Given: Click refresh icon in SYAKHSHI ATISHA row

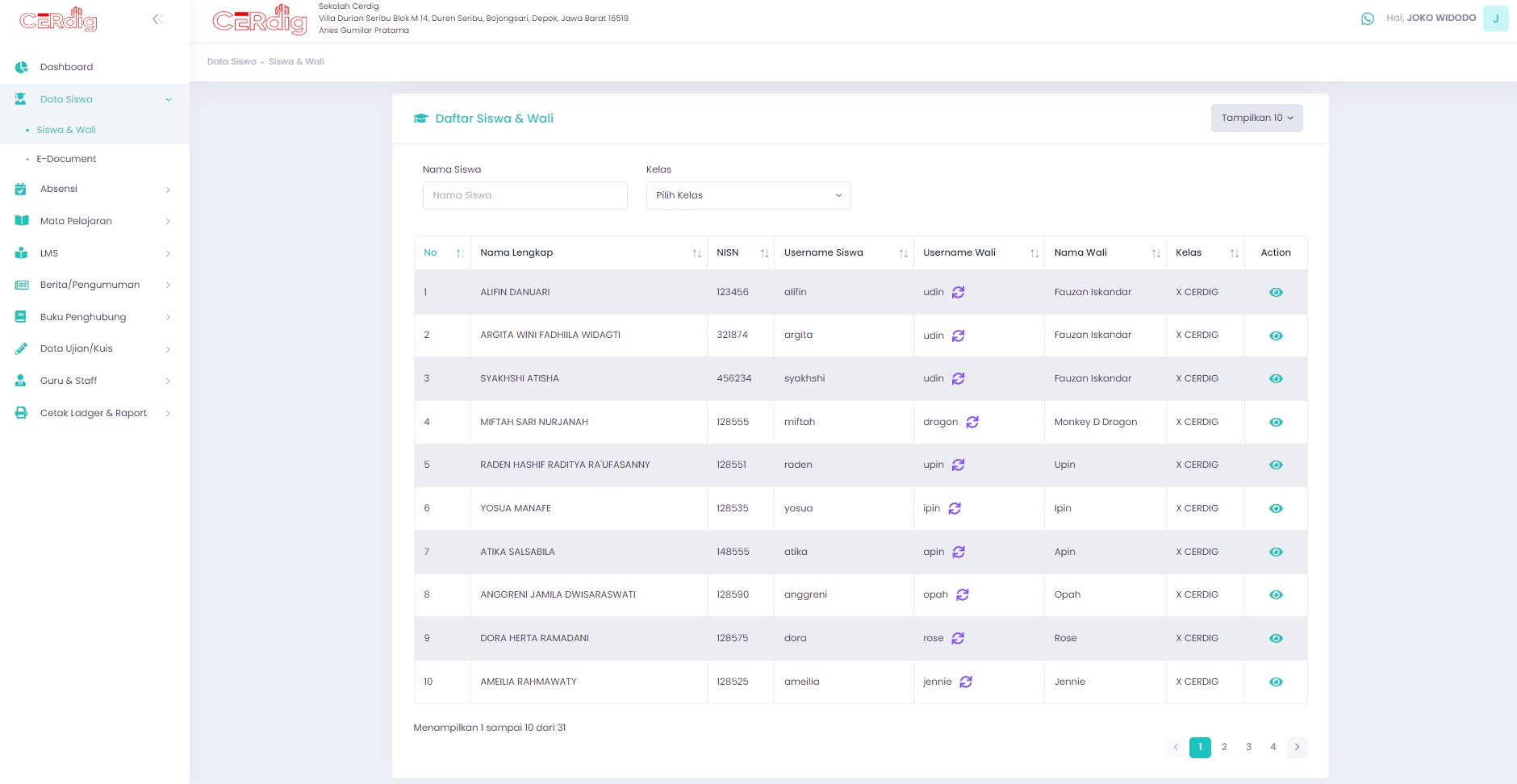Looking at the screenshot, I should point(958,378).
